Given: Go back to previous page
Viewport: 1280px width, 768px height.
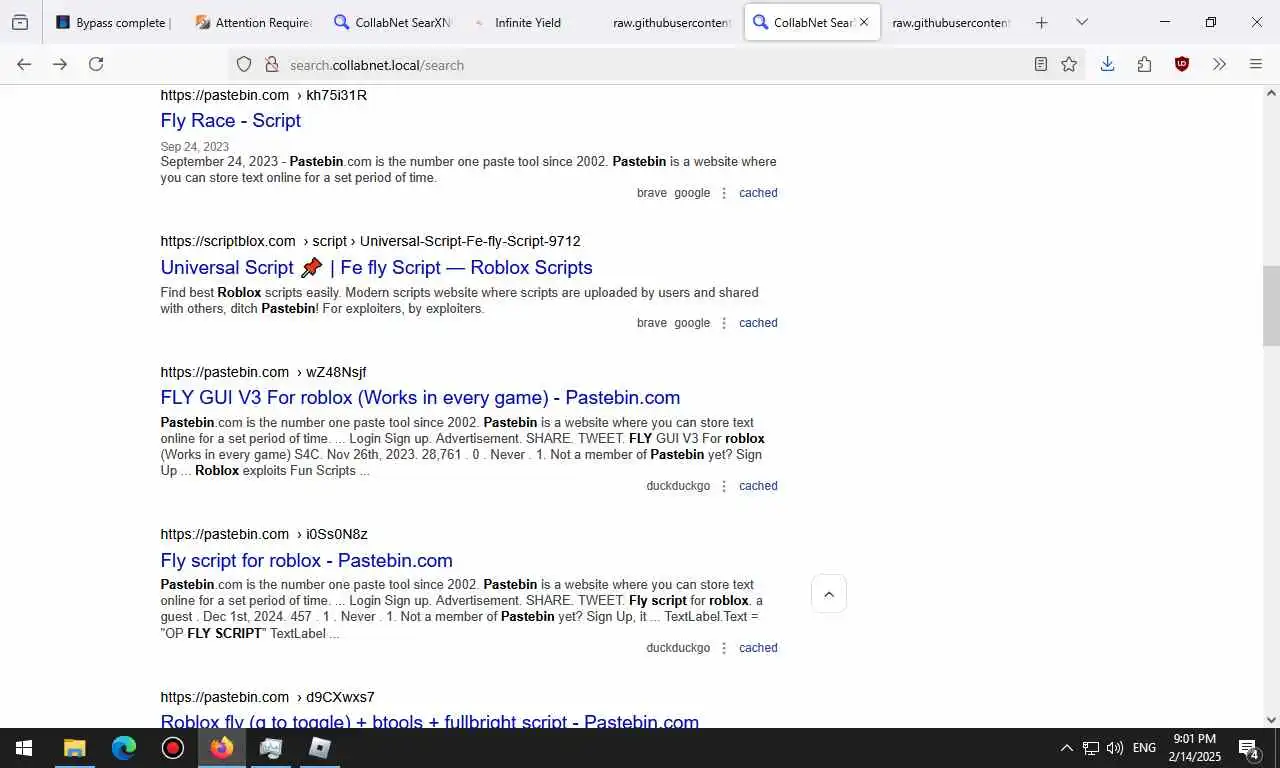Looking at the screenshot, I should coord(24,64).
